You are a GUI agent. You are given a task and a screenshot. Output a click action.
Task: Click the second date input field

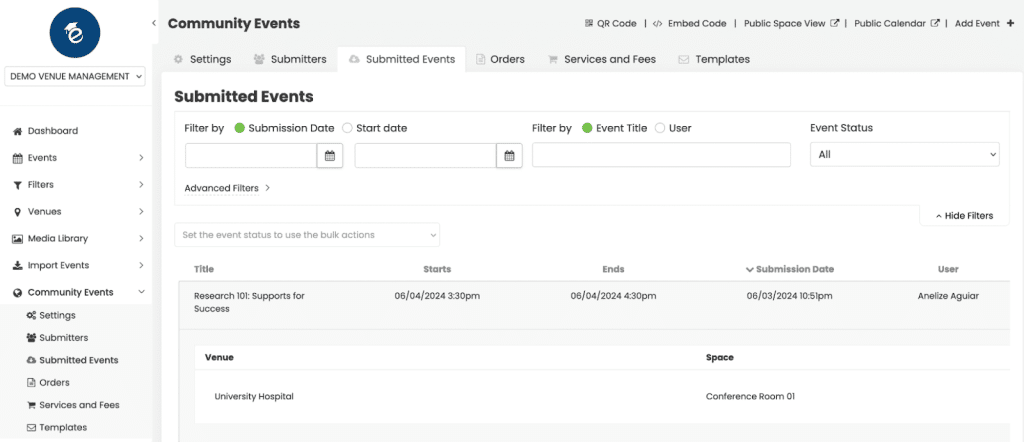coord(426,155)
